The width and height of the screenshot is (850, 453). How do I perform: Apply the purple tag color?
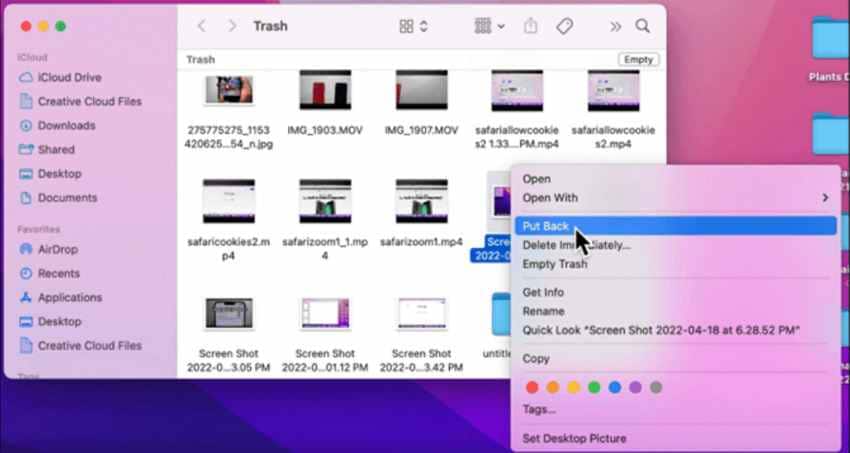click(635, 387)
